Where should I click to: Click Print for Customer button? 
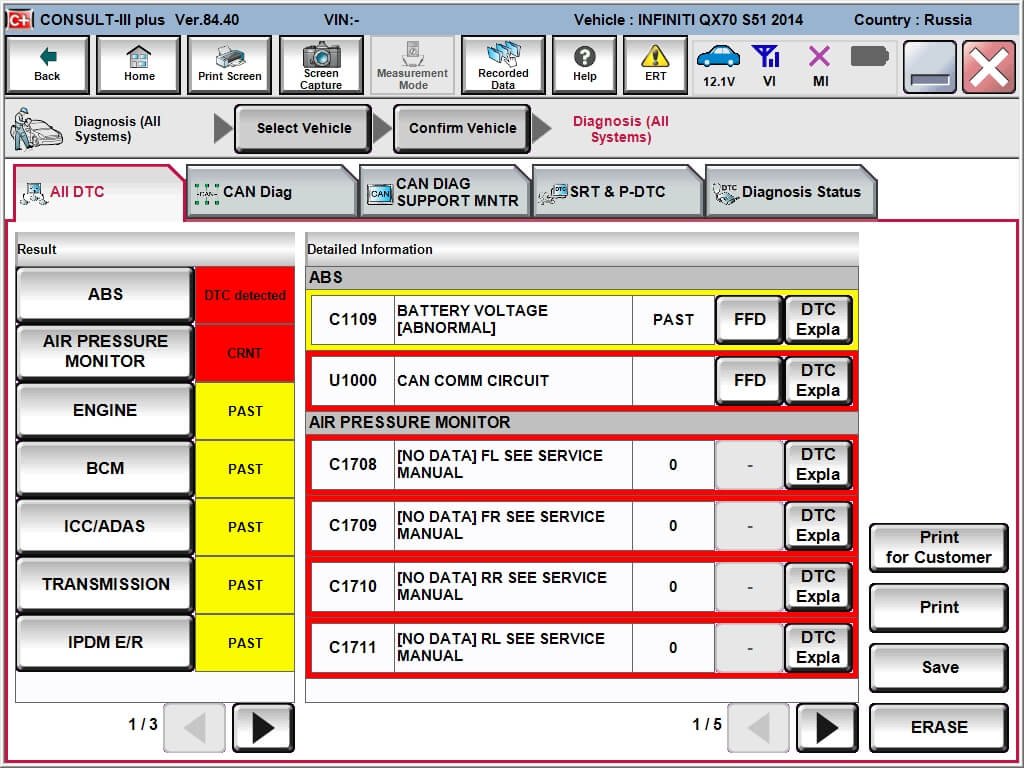pyautogui.click(x=939, y=547)
